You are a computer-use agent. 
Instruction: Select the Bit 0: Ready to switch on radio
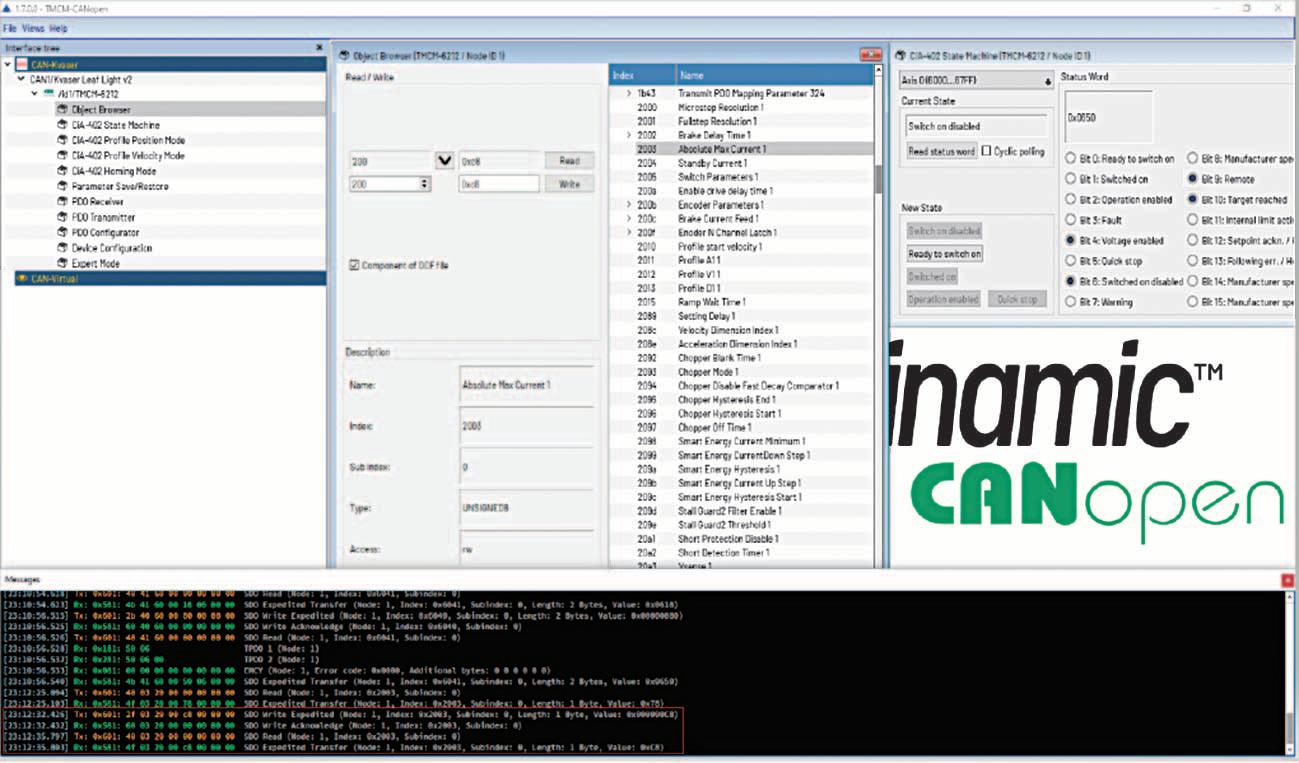pyautogui.click(x=1071, y=159)
